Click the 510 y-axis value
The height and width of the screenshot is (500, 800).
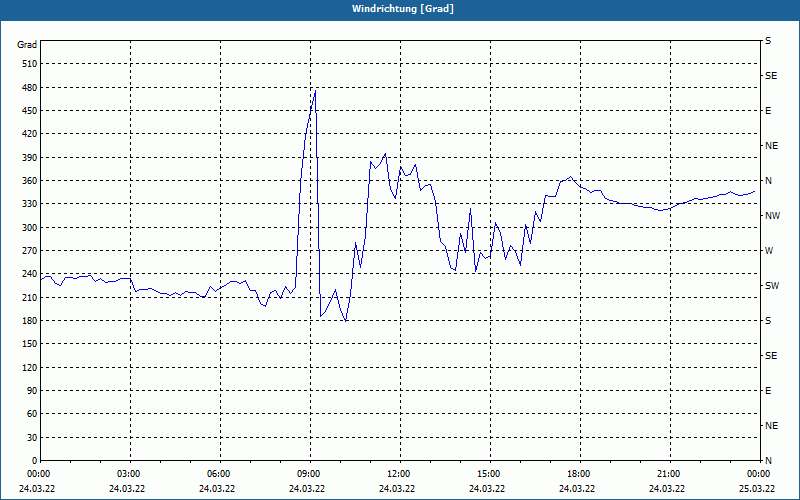30,64
